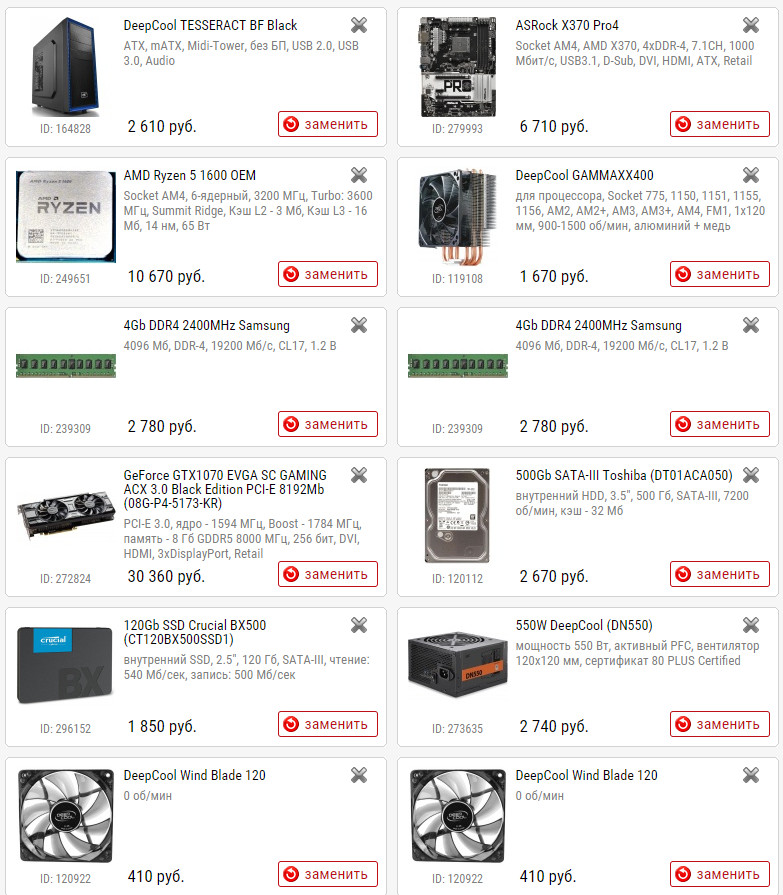Viewport: 783px width, 895px height.
Task: Remove DeepCool GAMMAXX400 cooler from build
Action: [x=751, y=175]
